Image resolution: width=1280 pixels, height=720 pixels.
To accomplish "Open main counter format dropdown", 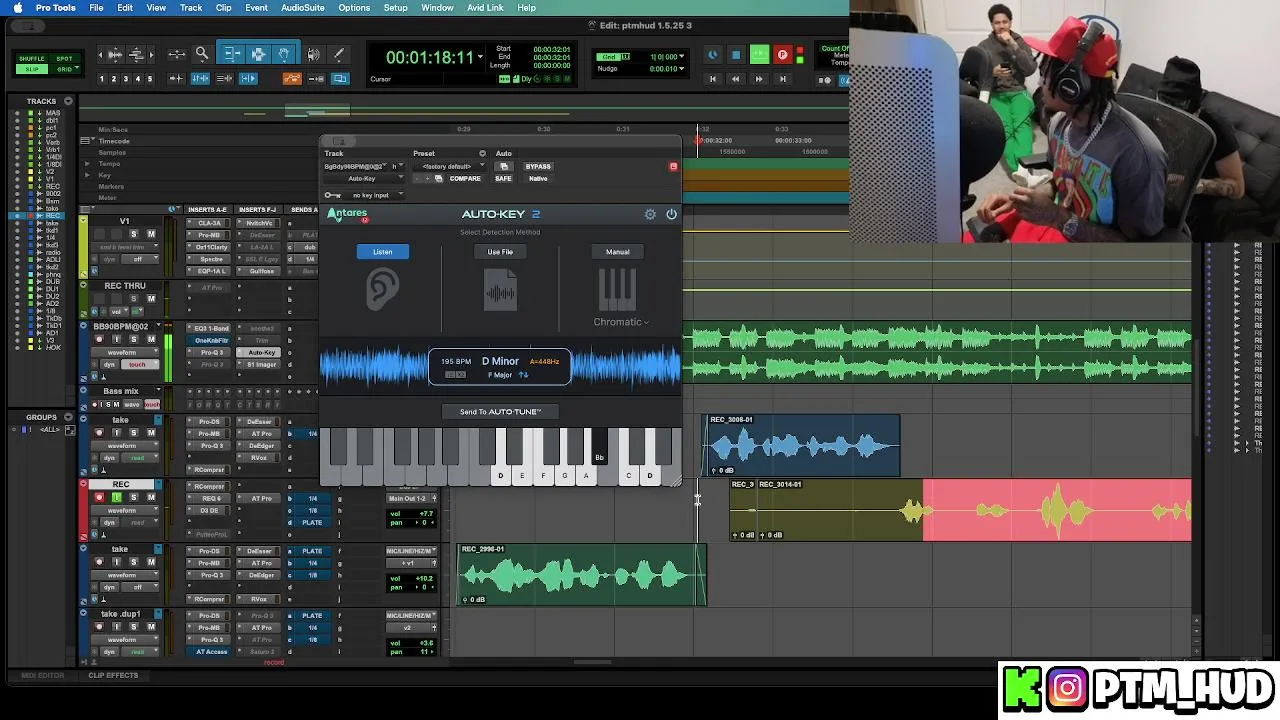I will coord(481,57).
